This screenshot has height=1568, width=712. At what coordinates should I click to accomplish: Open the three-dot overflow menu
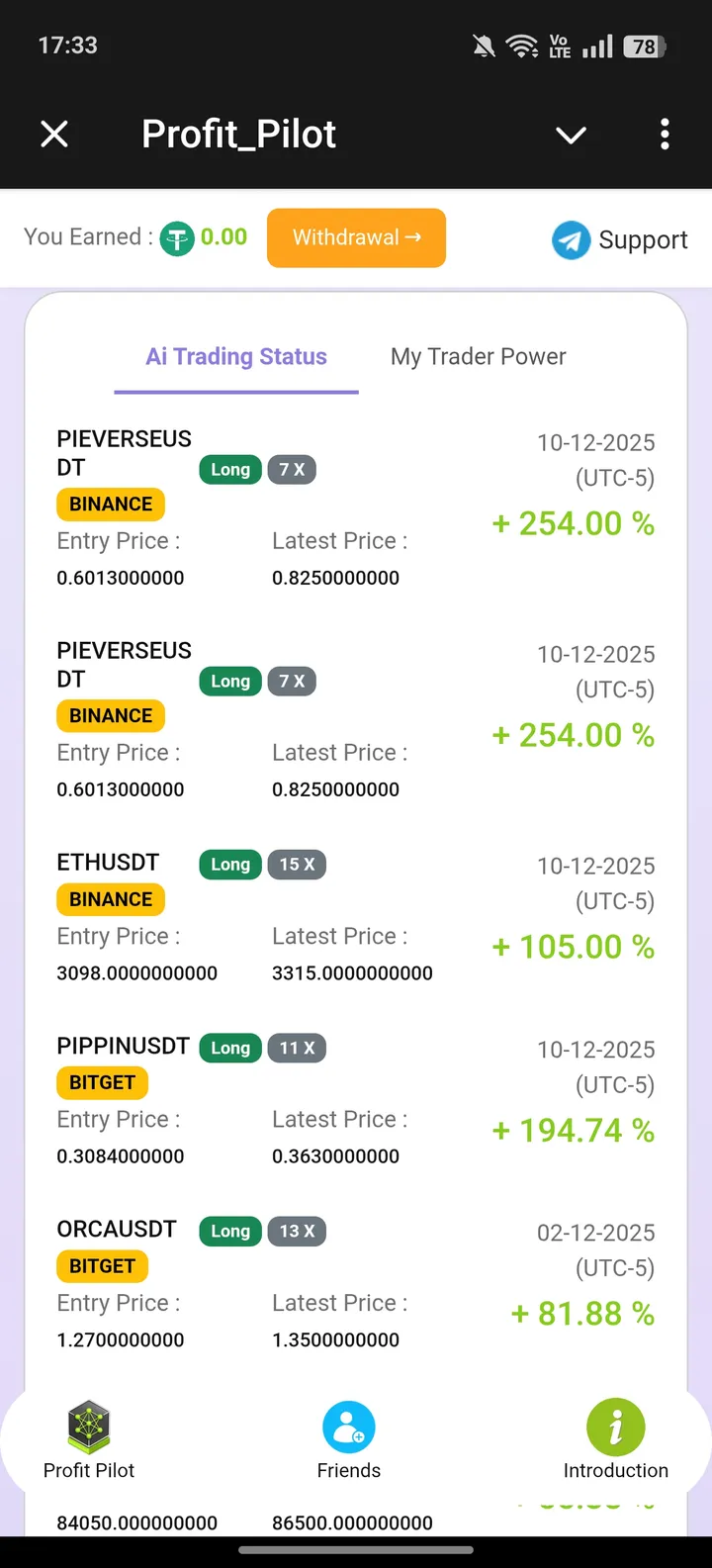(x=665, y=134)
